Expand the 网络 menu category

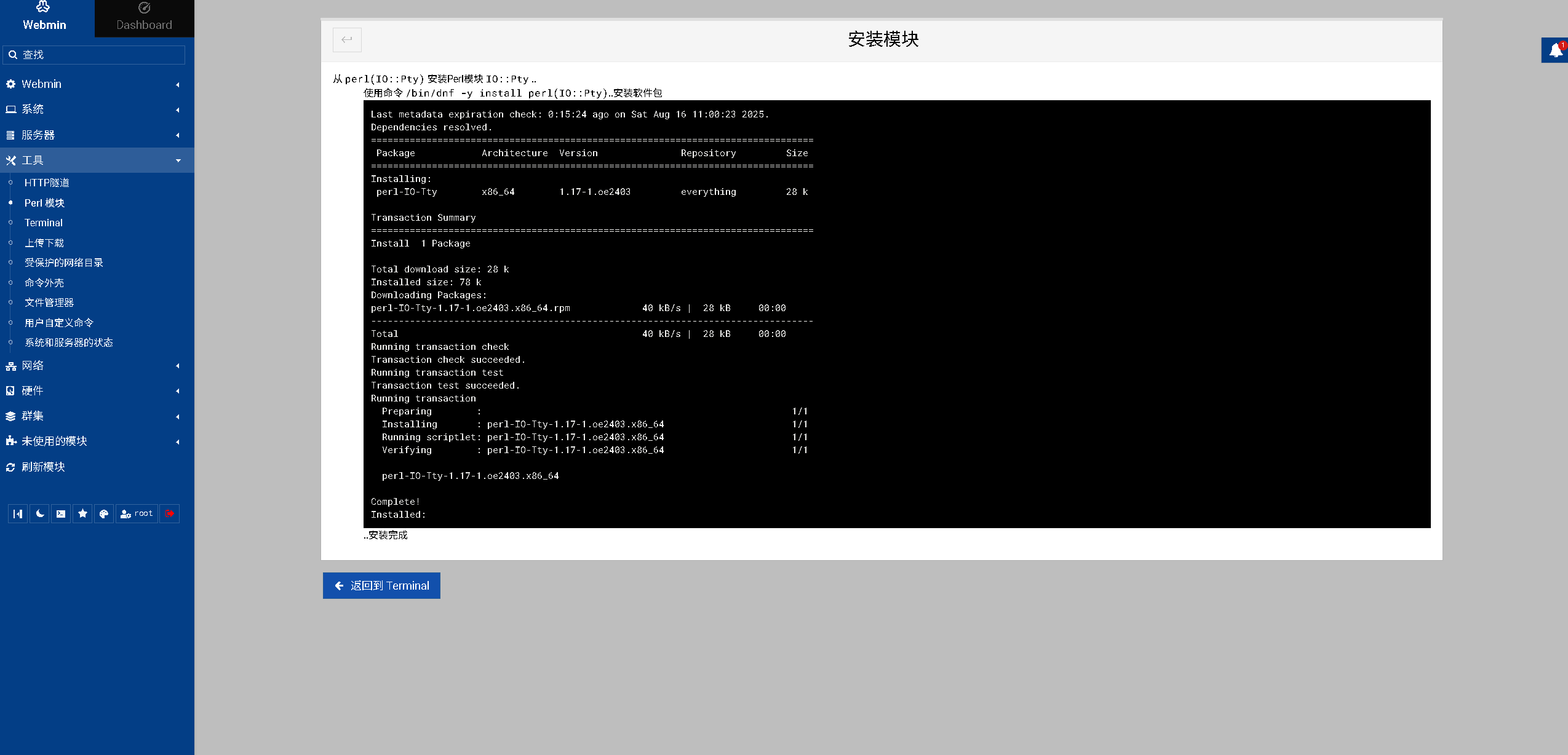(x=97, y=366)
